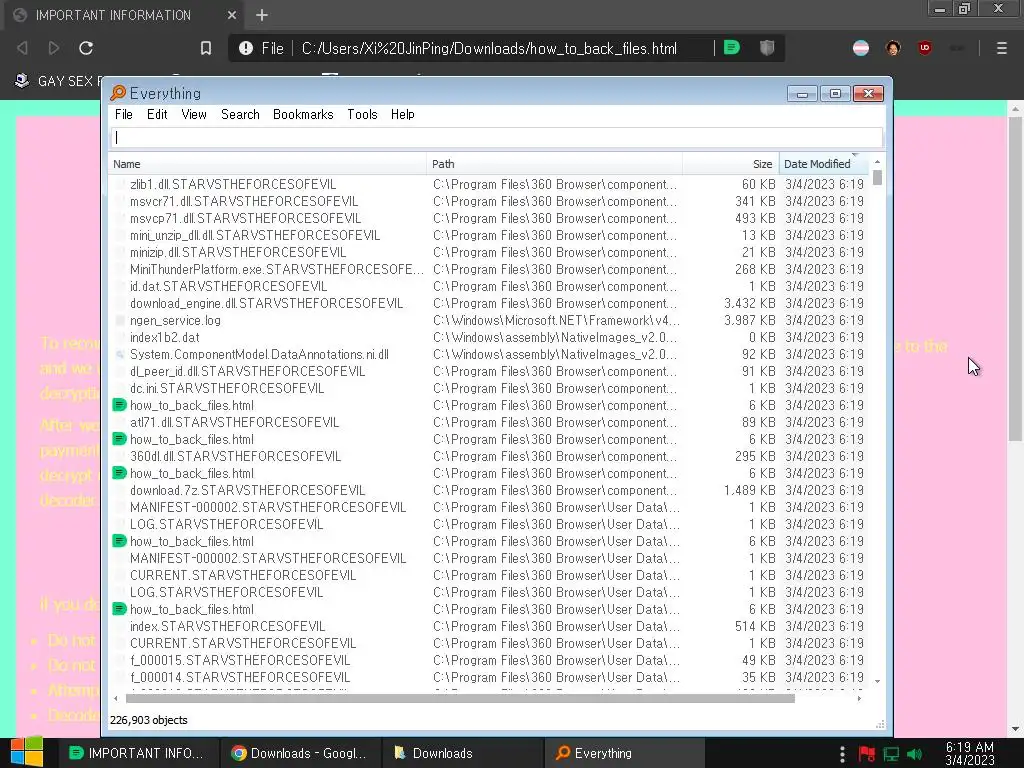Viewport: 1024px width, 768px height.
Task: Switch to Downloads folder taskbar item
Action: (x=462, y=753)
